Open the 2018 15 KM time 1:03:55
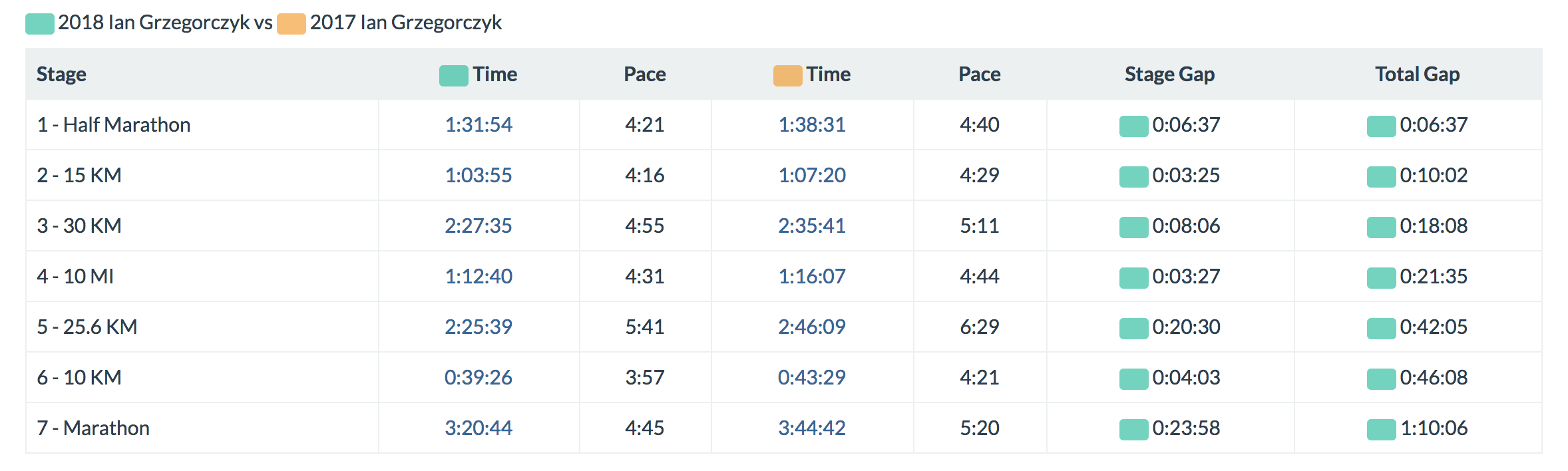Image resolution: width=1568 pixels, height=471 pixels. click(479, 176)
